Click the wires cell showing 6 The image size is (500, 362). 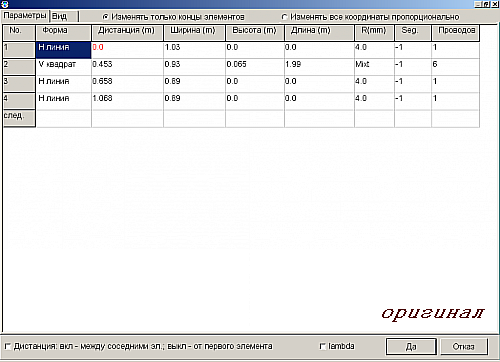pos(456,67)
